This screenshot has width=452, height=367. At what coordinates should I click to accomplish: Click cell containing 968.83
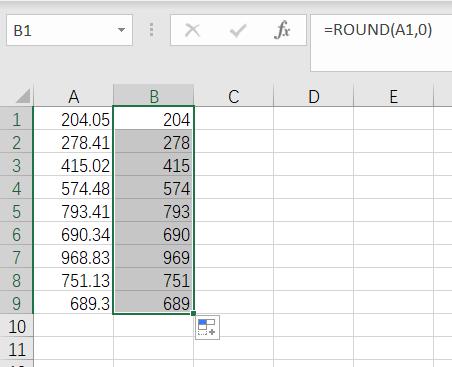coord(73,257)
